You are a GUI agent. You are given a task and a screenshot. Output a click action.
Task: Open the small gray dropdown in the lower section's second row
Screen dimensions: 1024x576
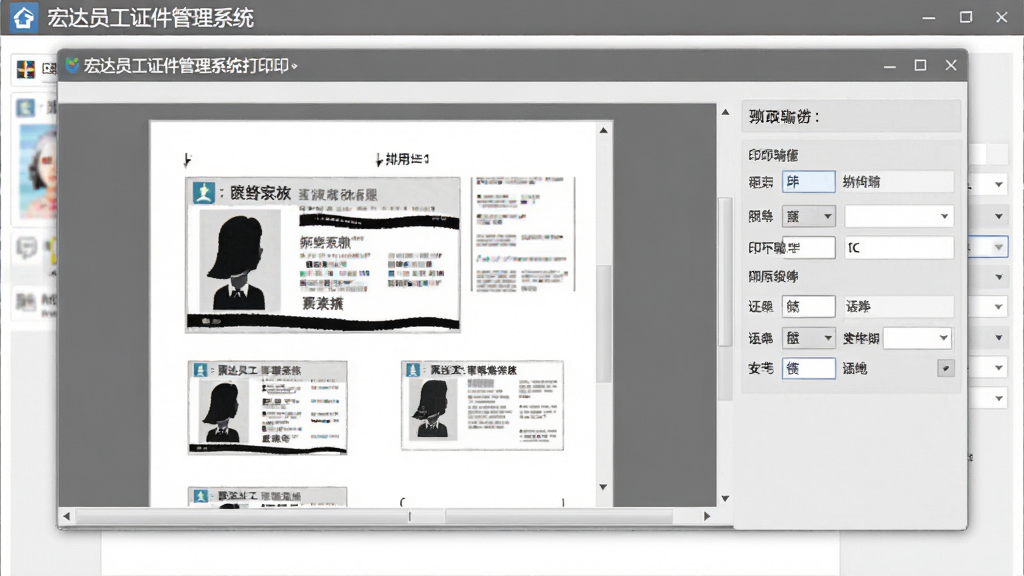(x=808, y=338)
